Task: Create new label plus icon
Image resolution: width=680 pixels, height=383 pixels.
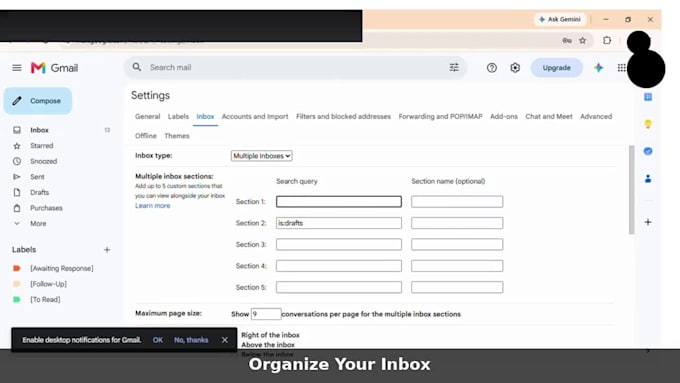Action: (x=107, y=250)
